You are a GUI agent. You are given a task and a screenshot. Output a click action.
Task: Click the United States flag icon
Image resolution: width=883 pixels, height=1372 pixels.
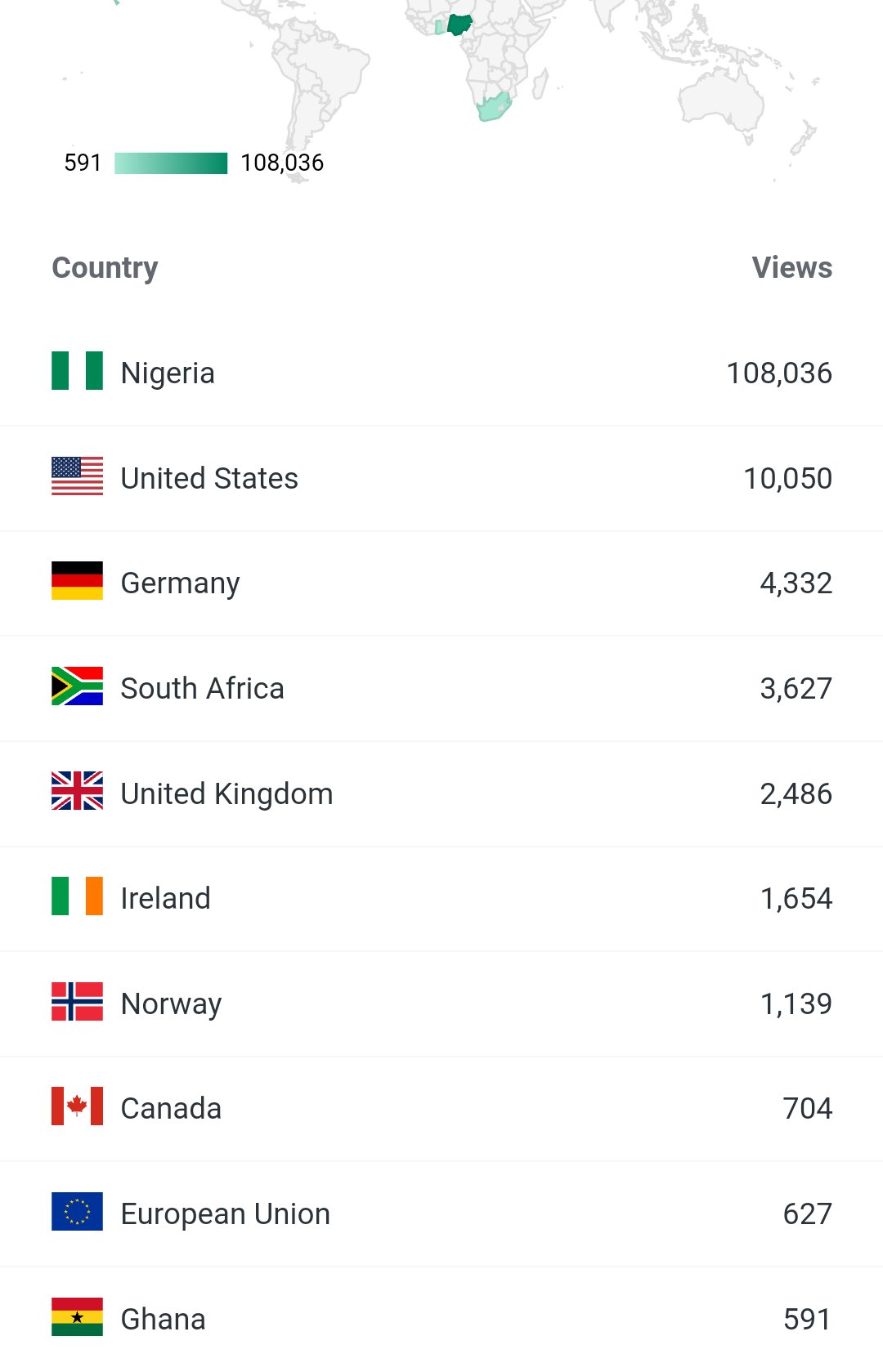pyautogui.click(x=77, y=476)
